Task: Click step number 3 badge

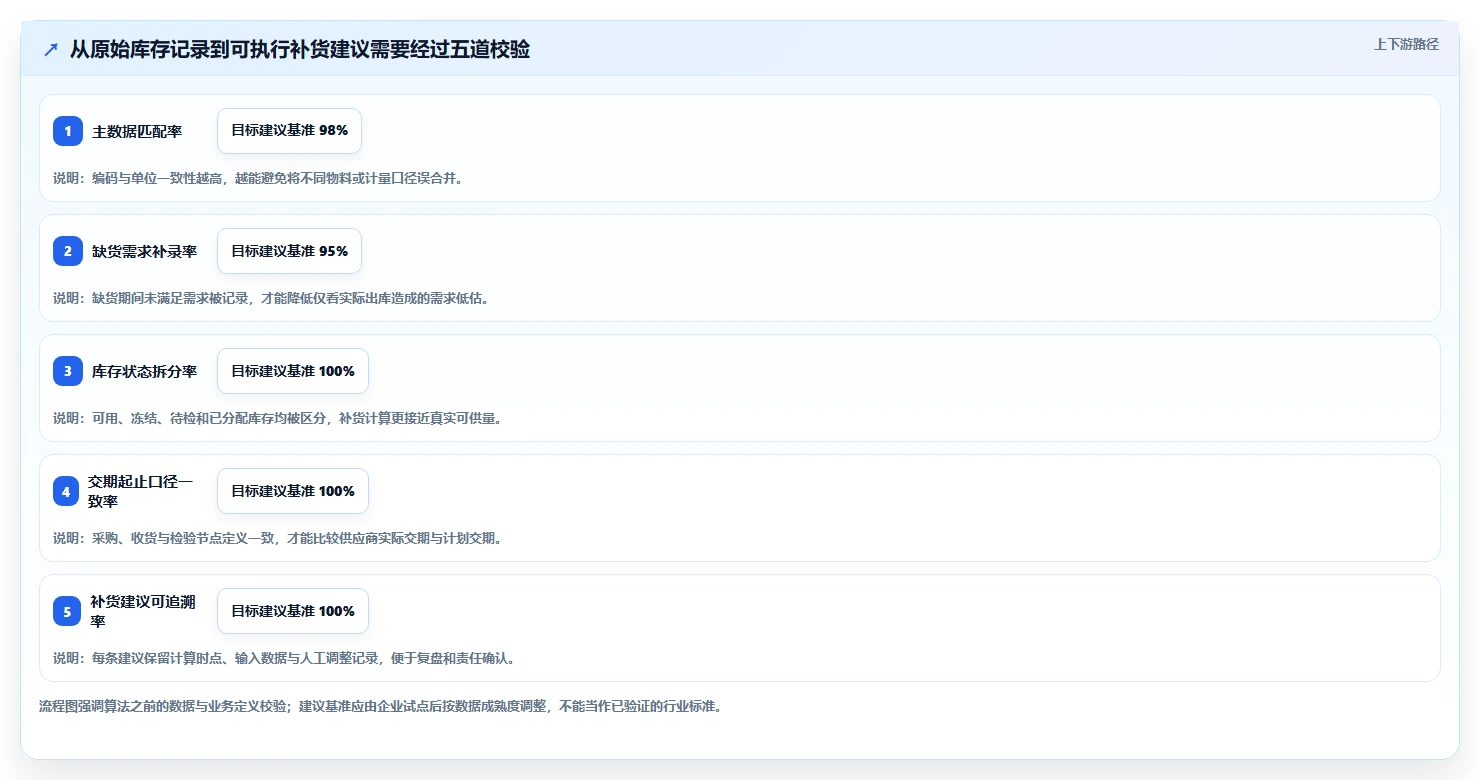Action: click(x=68, y=371)
